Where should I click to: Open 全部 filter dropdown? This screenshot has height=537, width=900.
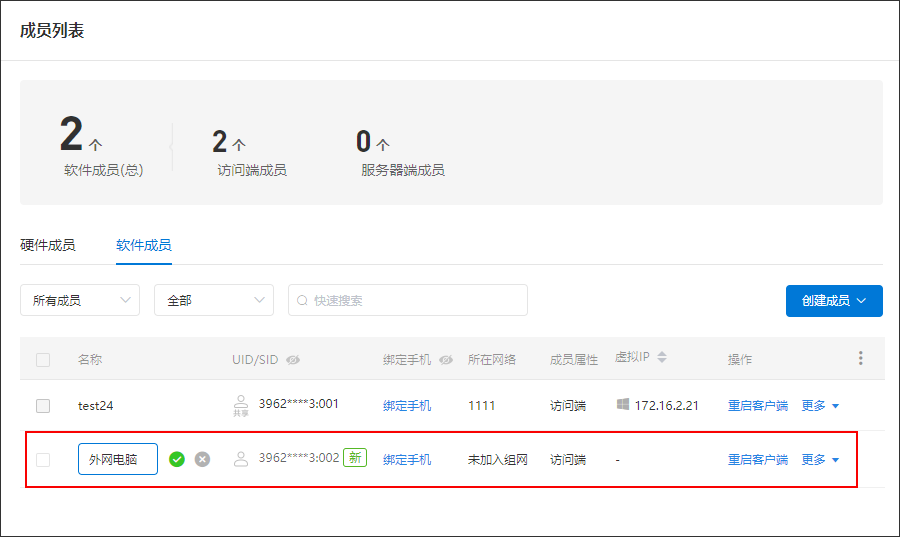pos(214,300)
